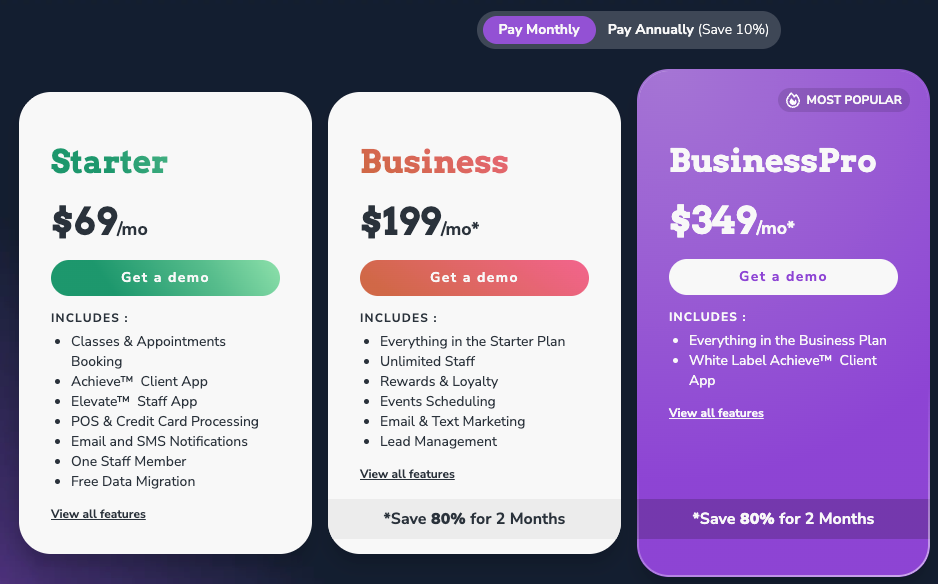Click the billing period switcher pill
The width and height of the screenshot is (938, 584).
click(628, 29)
